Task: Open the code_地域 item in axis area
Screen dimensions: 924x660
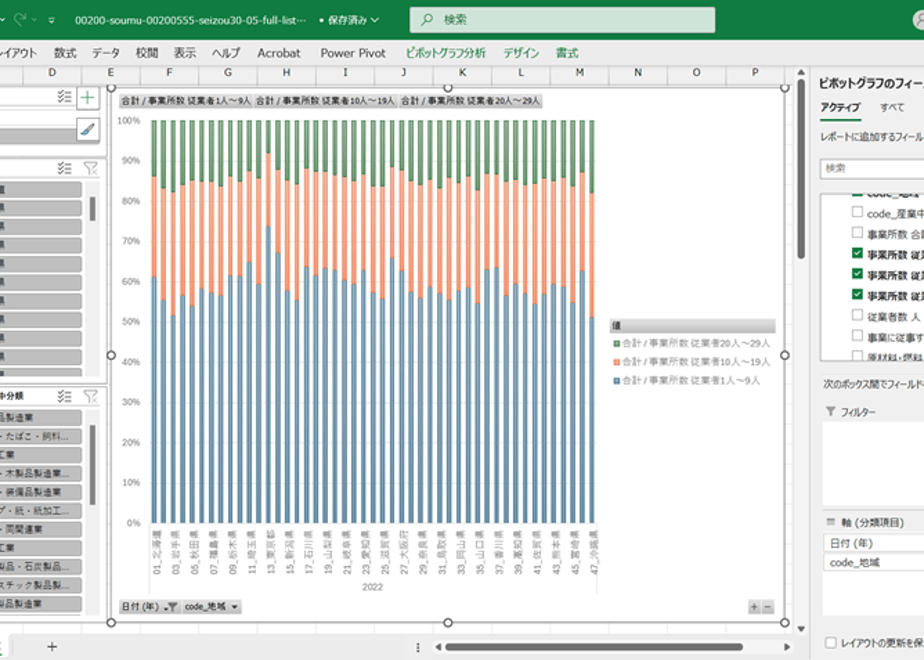Action: tap(873, 563)
